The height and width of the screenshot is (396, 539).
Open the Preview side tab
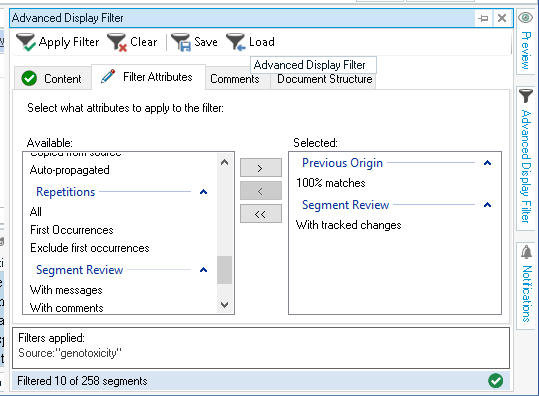pyautogui.click(x=526, y=41)
